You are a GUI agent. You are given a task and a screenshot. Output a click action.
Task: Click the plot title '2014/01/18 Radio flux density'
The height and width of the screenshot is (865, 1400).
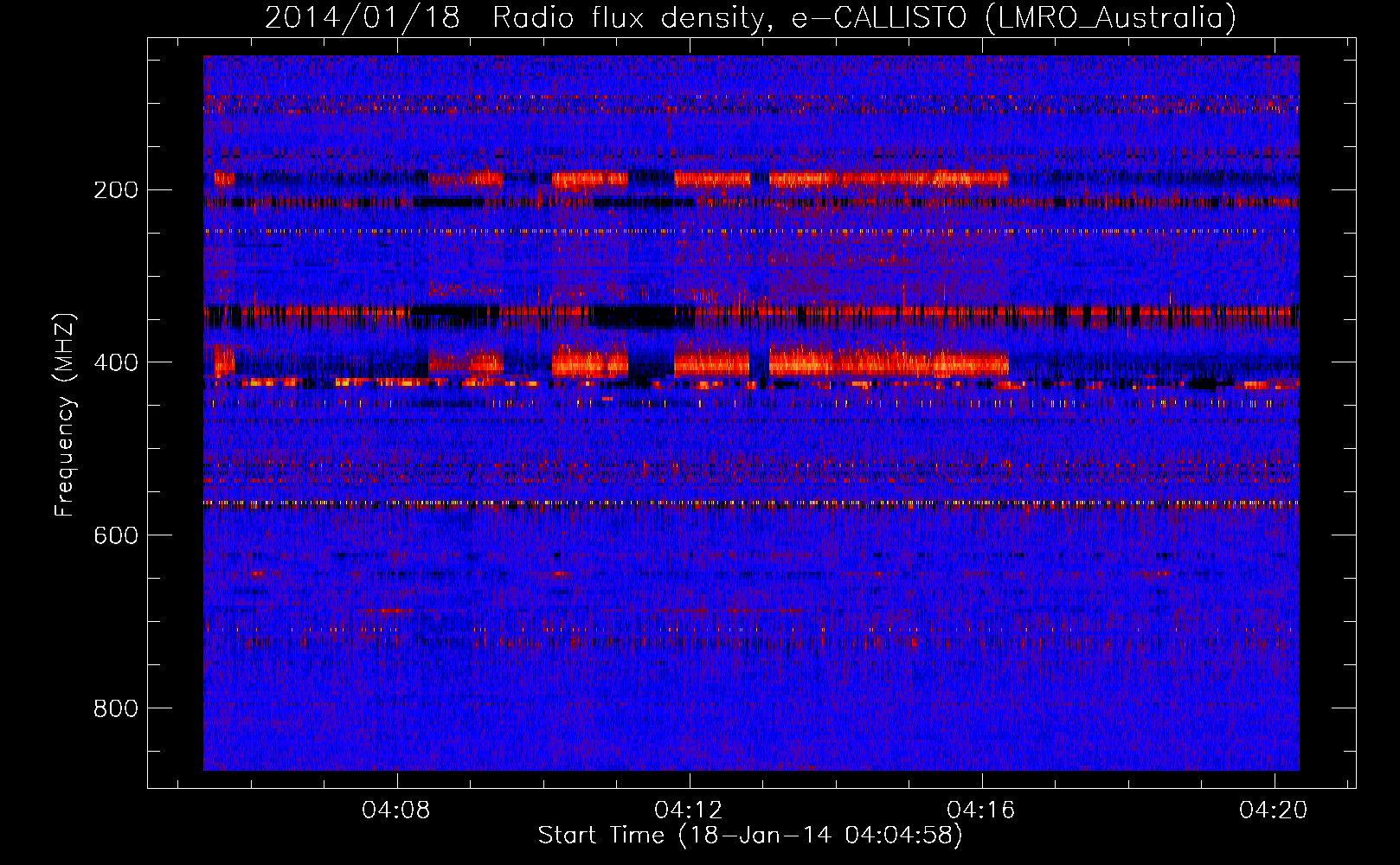750,17
